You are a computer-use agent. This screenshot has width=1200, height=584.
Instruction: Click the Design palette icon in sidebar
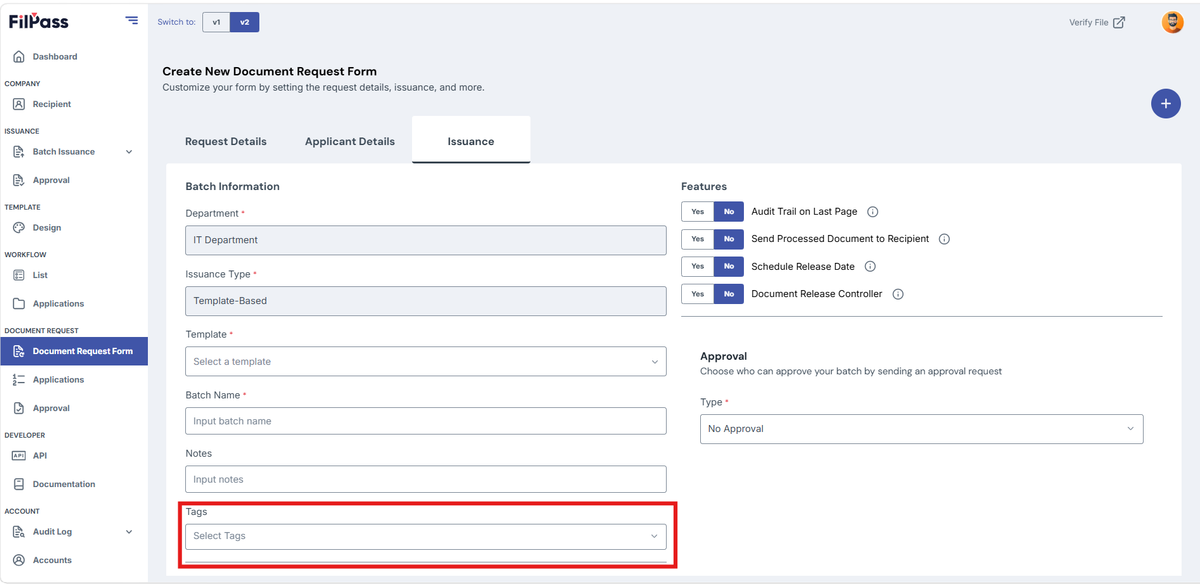pyautogui.click(x=19, y=228)
